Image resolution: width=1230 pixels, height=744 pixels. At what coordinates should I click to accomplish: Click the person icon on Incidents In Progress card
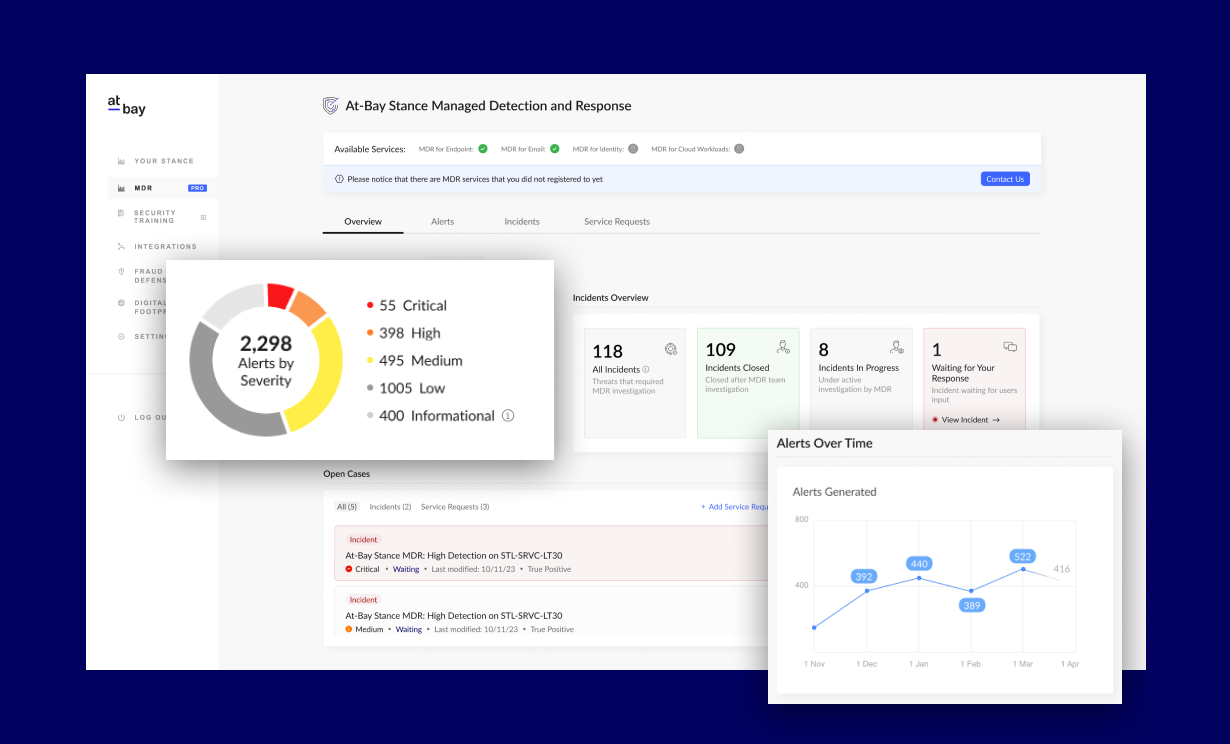click(x=897, y=347)
